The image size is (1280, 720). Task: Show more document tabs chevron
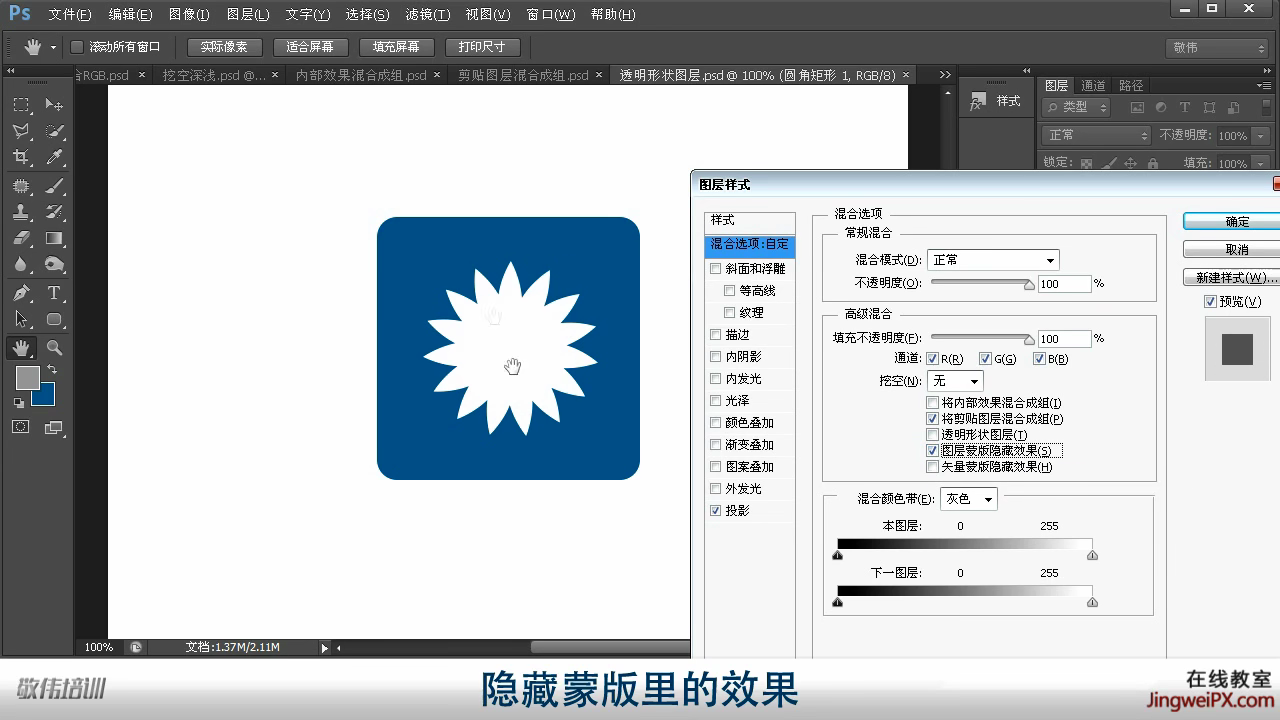point(945,75)
